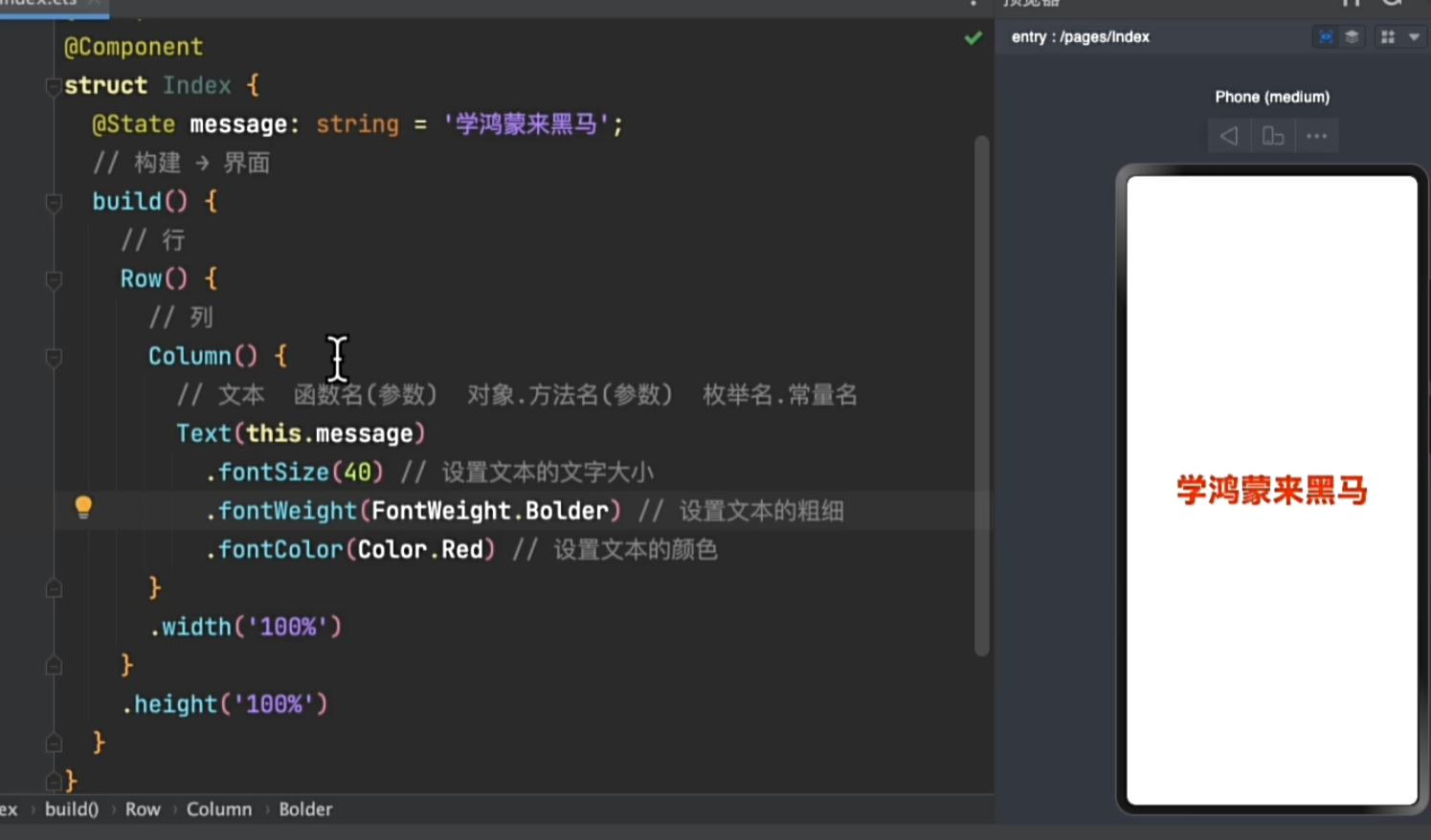Click the .width('100%') line
The height and width of the screenshot is (840, 1431).
coord(245,627)
